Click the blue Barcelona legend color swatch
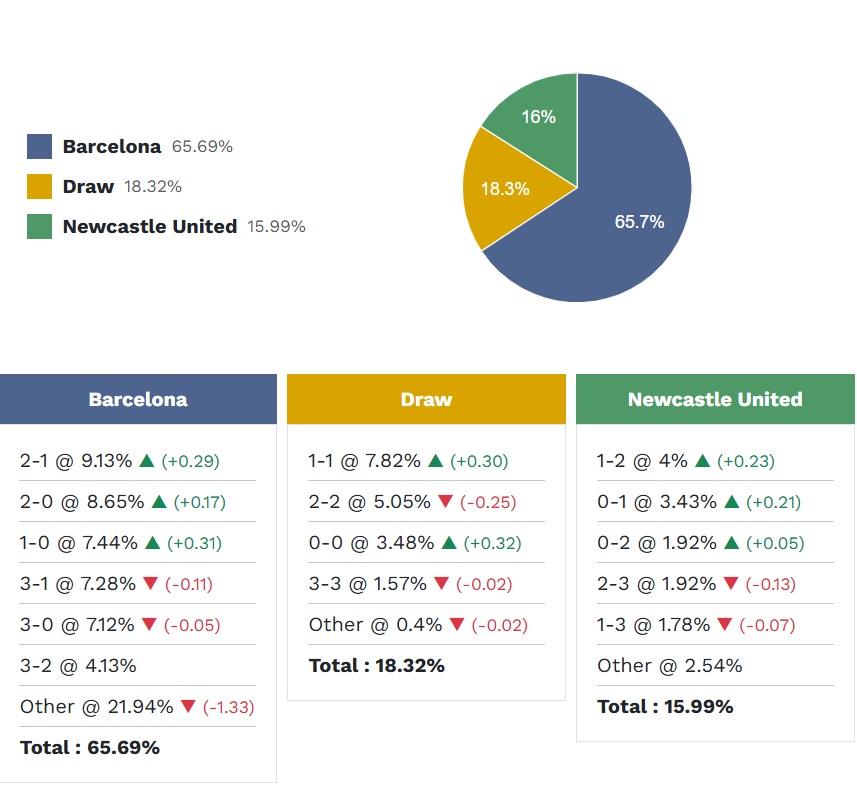The width and height of the screenshot is (857, 785). click(39, 147)
